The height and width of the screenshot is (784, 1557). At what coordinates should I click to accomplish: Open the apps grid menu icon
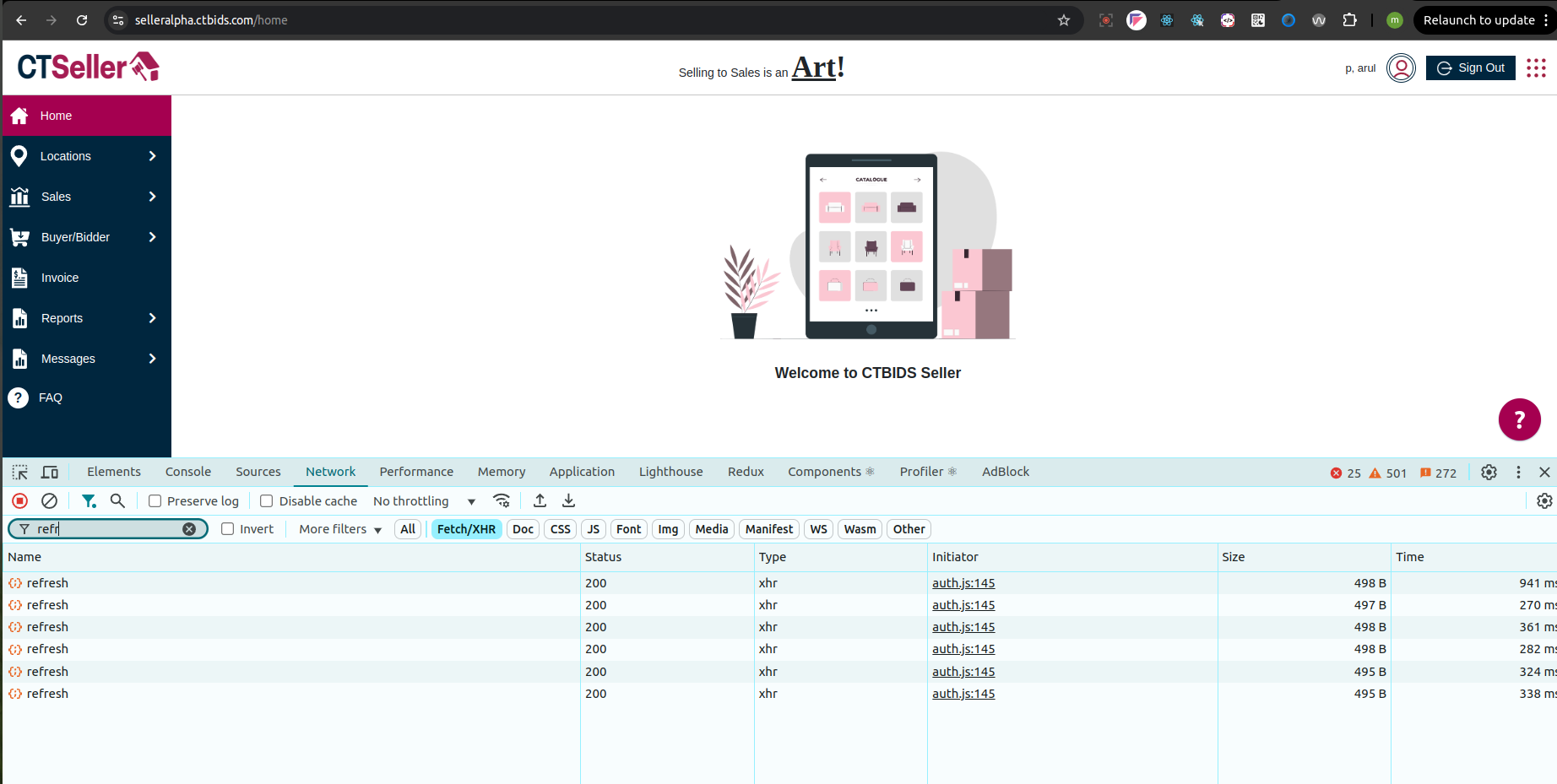point(1536,68)
